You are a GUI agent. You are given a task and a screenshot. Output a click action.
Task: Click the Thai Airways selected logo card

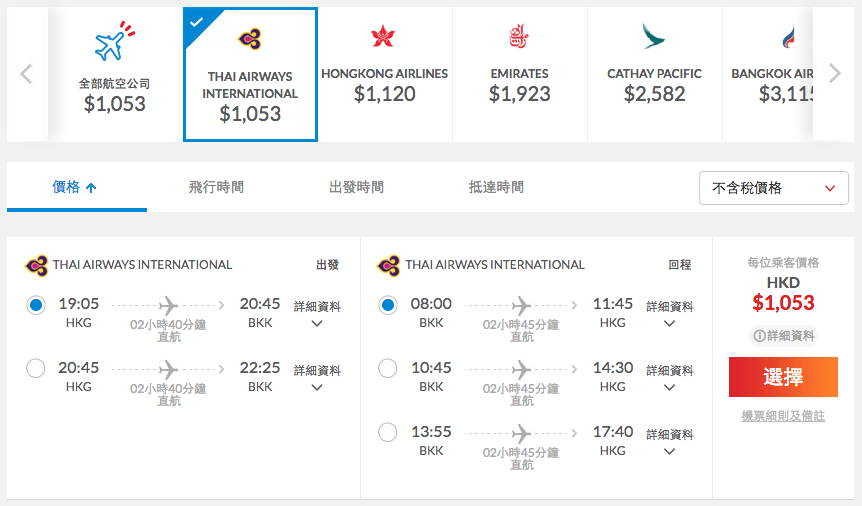[x=250, y=75]
